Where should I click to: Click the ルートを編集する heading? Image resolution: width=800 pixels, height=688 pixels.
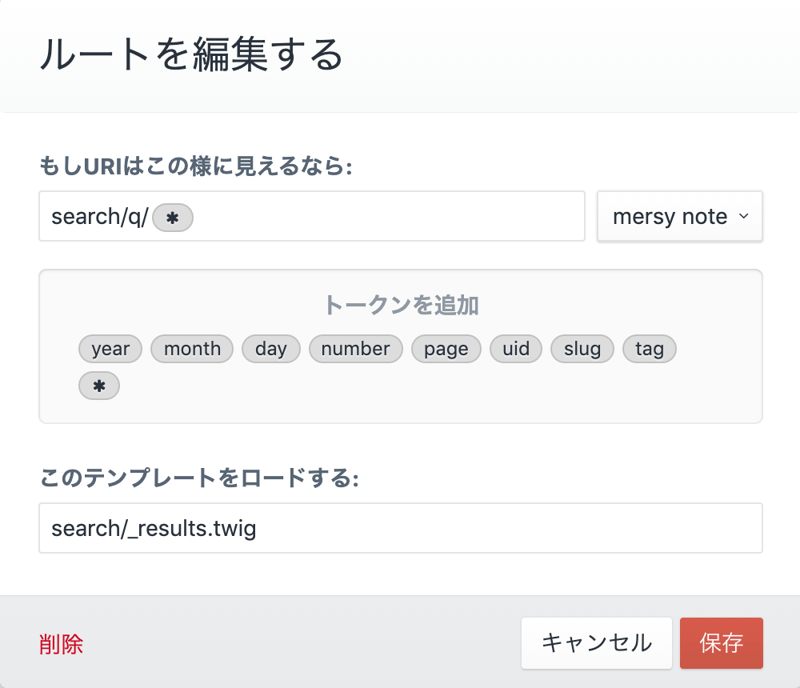tap(191, 54)
